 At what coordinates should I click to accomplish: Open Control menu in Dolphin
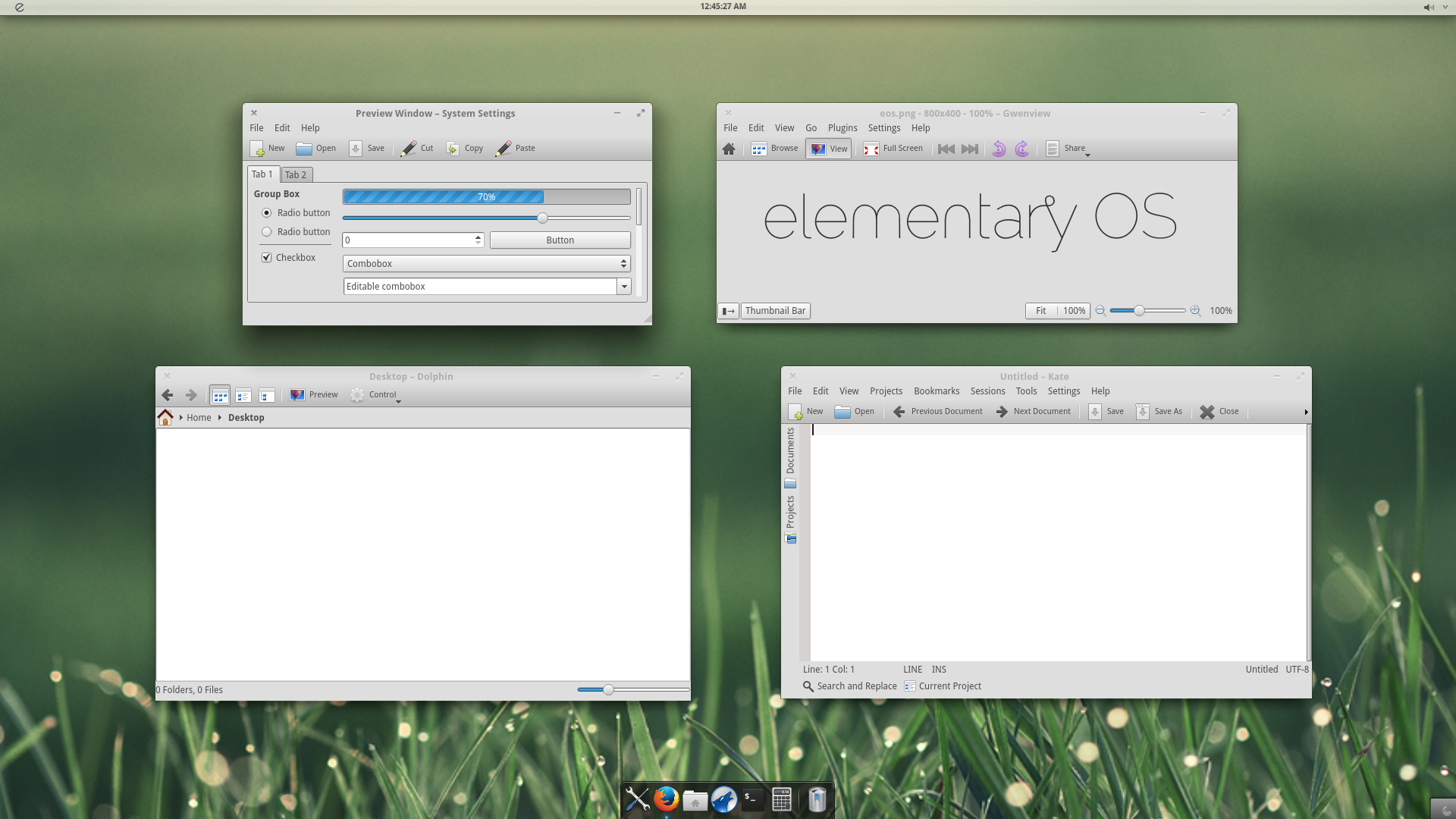click(x=375, y=395)
